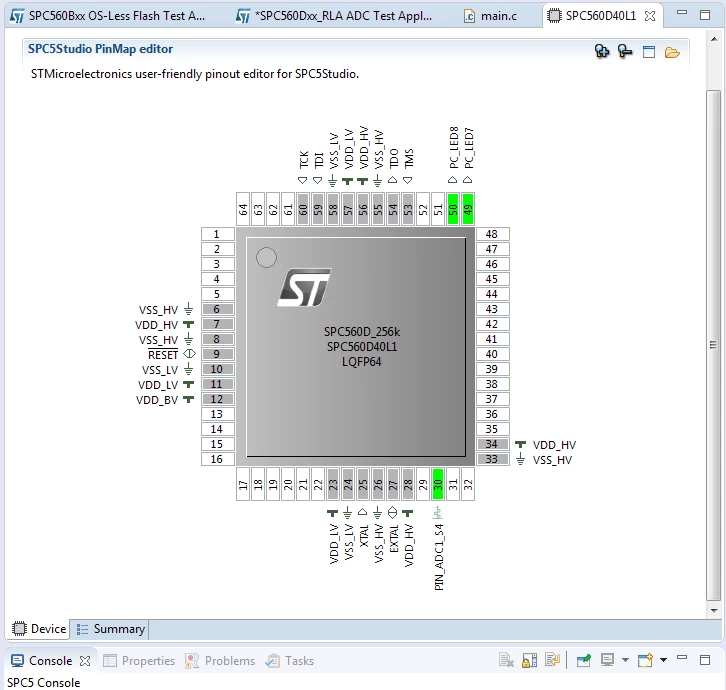Screen dimensions: 726x690
Task: Switch to the SPC560Bxx OS-Less Flash Test tab
Action: coord(108,16)
